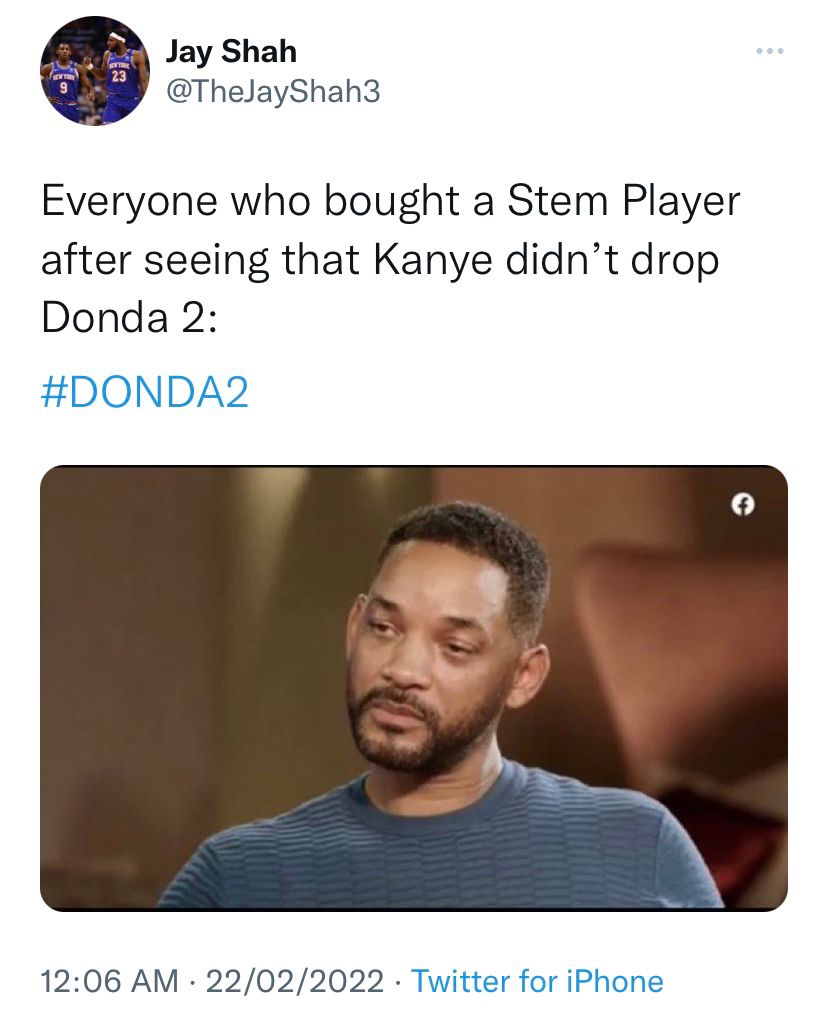Click the 22/02/2022 date
The height and width of the screenshot is (1015, 828).
[295, 981]
